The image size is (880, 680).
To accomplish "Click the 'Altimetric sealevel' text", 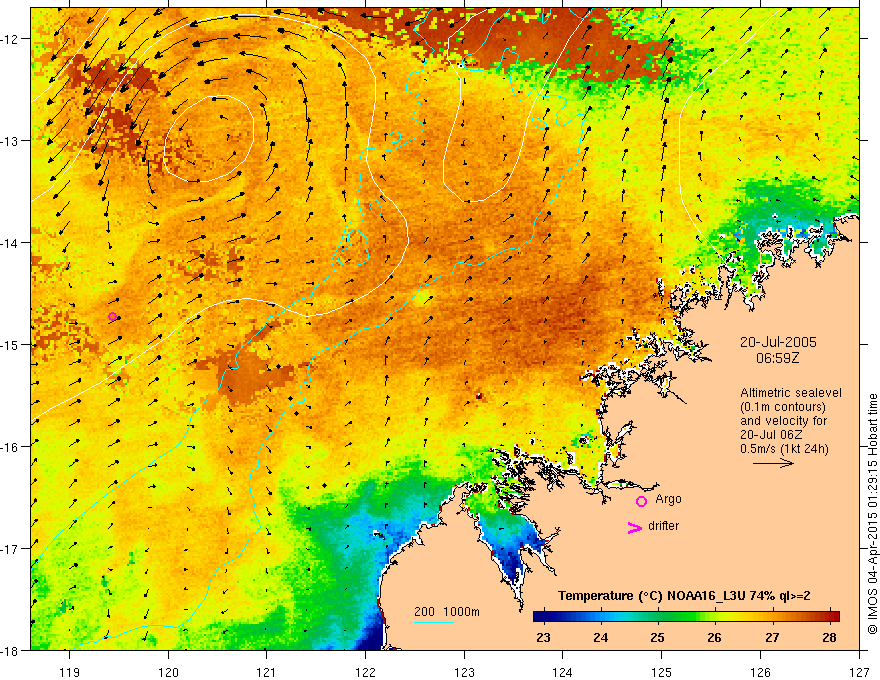I will coord(791,393).
